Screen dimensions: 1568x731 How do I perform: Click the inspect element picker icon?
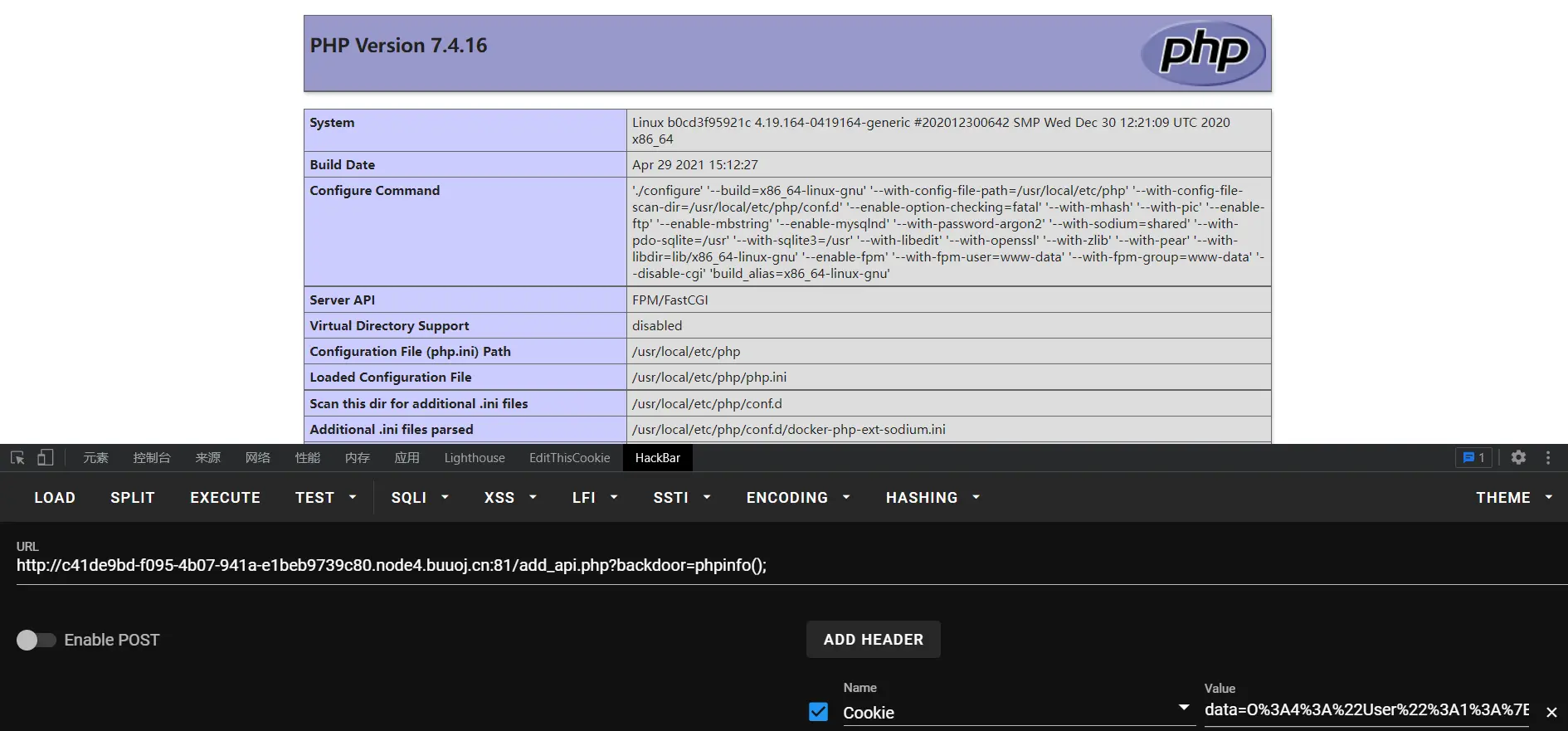tap(17, 457)
